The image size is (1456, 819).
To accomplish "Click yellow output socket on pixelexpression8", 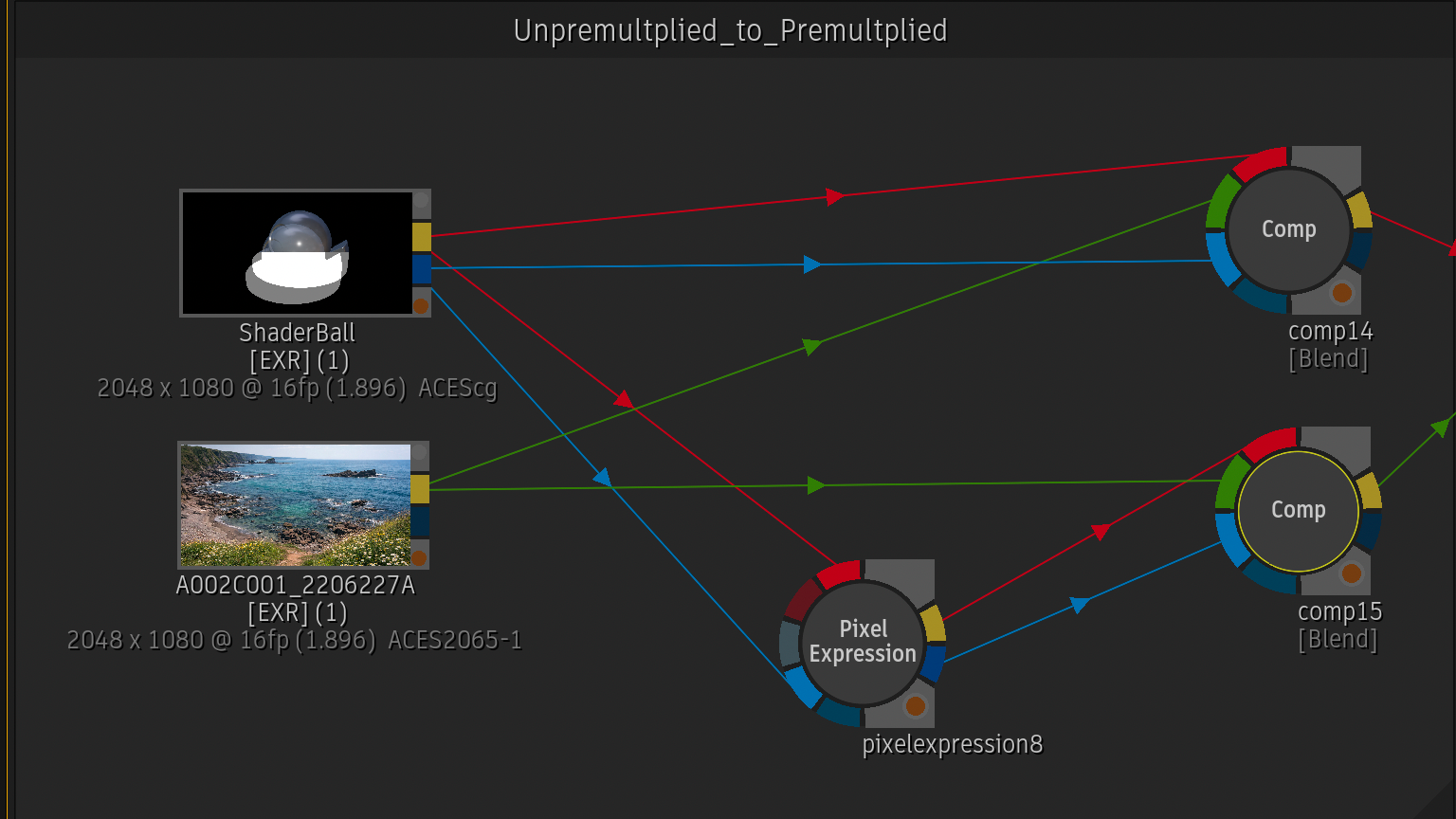I will [x=934, y=624].
